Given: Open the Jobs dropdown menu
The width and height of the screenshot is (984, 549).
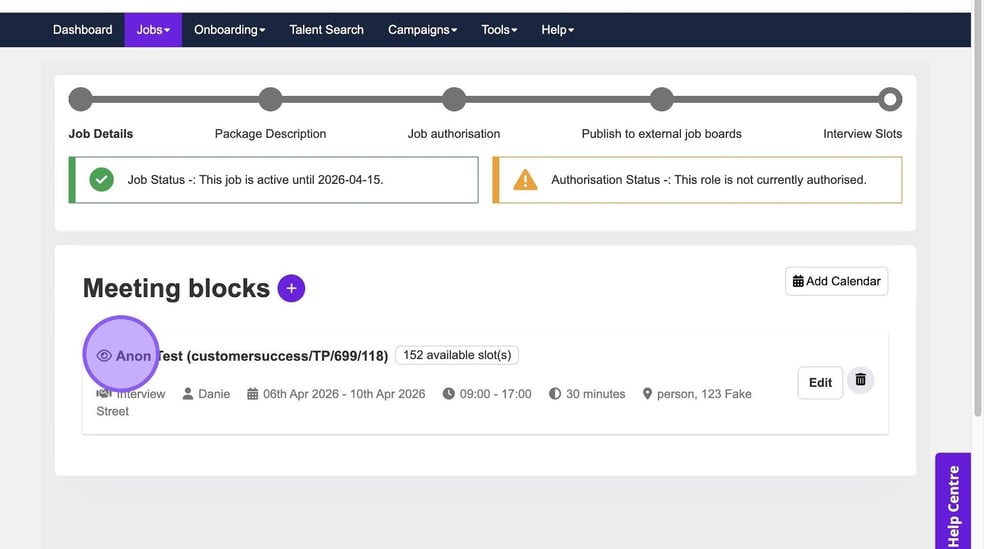Looking at the screenshot, I should click(x=153, y=30).
